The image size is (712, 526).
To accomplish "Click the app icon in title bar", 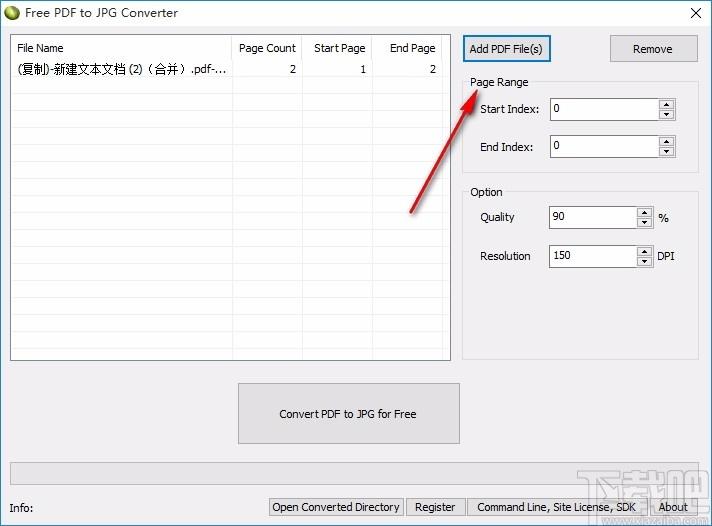I will [12, 13].
